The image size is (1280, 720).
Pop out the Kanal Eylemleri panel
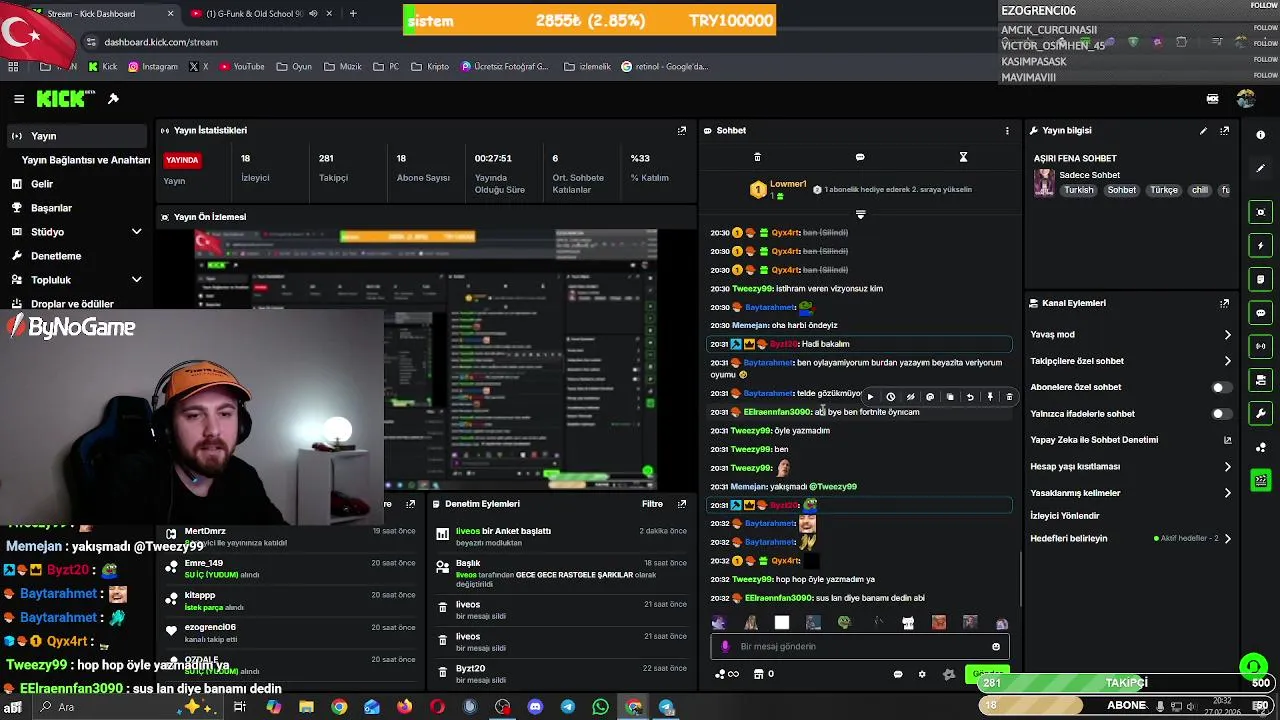(1225, 303)
